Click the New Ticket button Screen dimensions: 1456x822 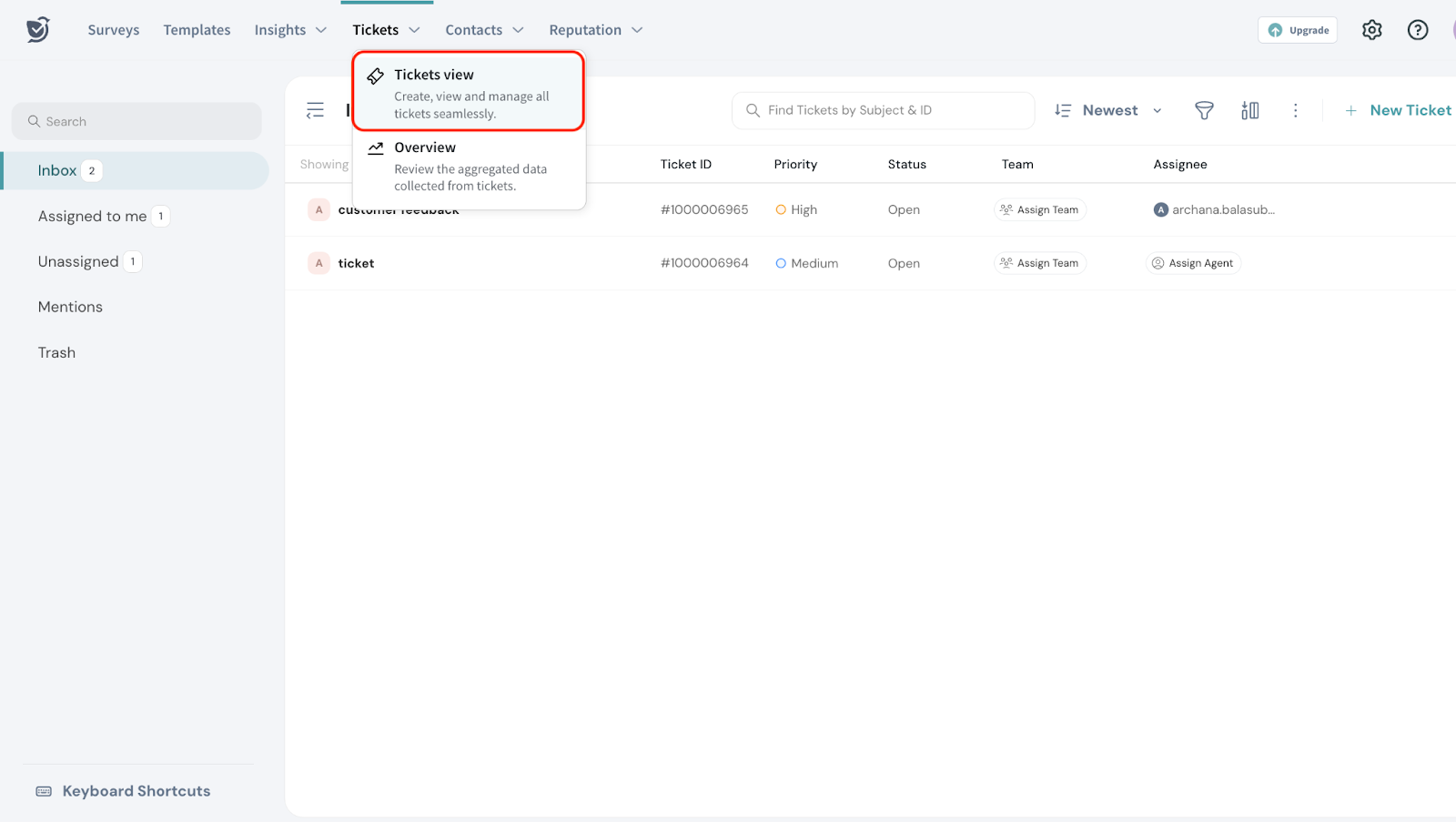pyautogui.click(x=1398, y=110)
